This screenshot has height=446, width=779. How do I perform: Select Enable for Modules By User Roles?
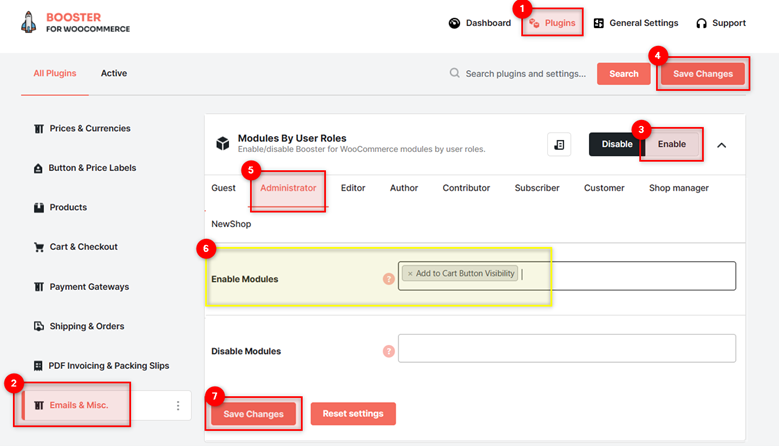click(672, 144)
